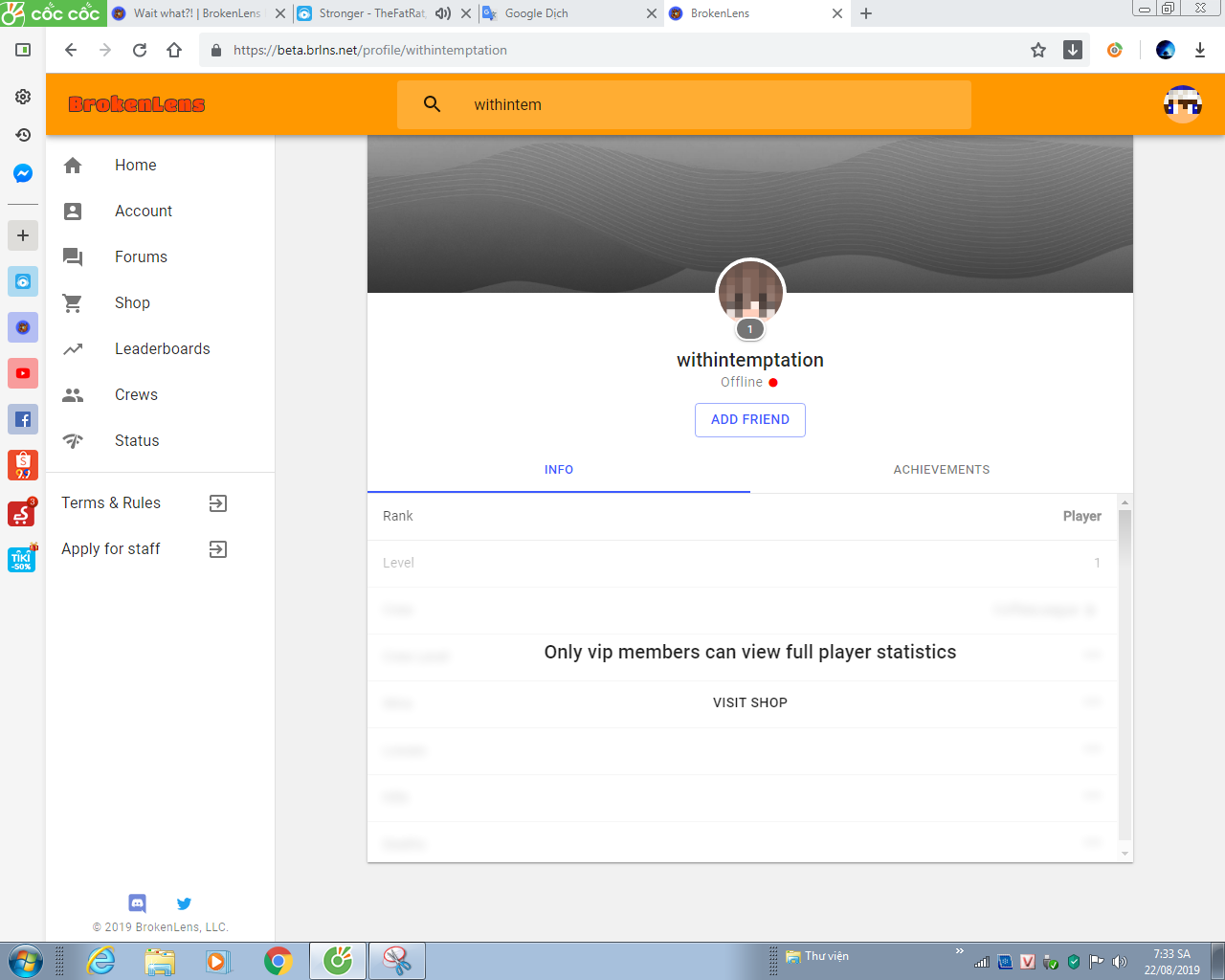The height and width of the screenshot is (980, 1225).
Task: Reload the page with refresh icon
Action: click(140, 50)
